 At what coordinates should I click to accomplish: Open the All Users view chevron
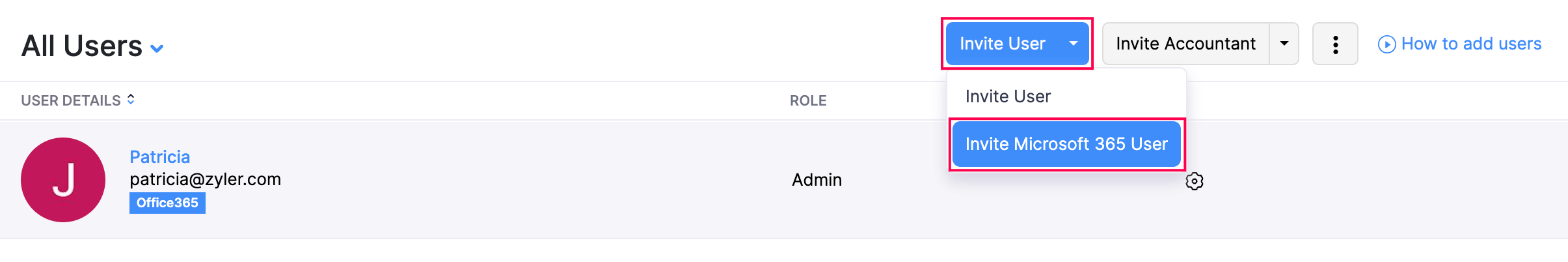157,48
